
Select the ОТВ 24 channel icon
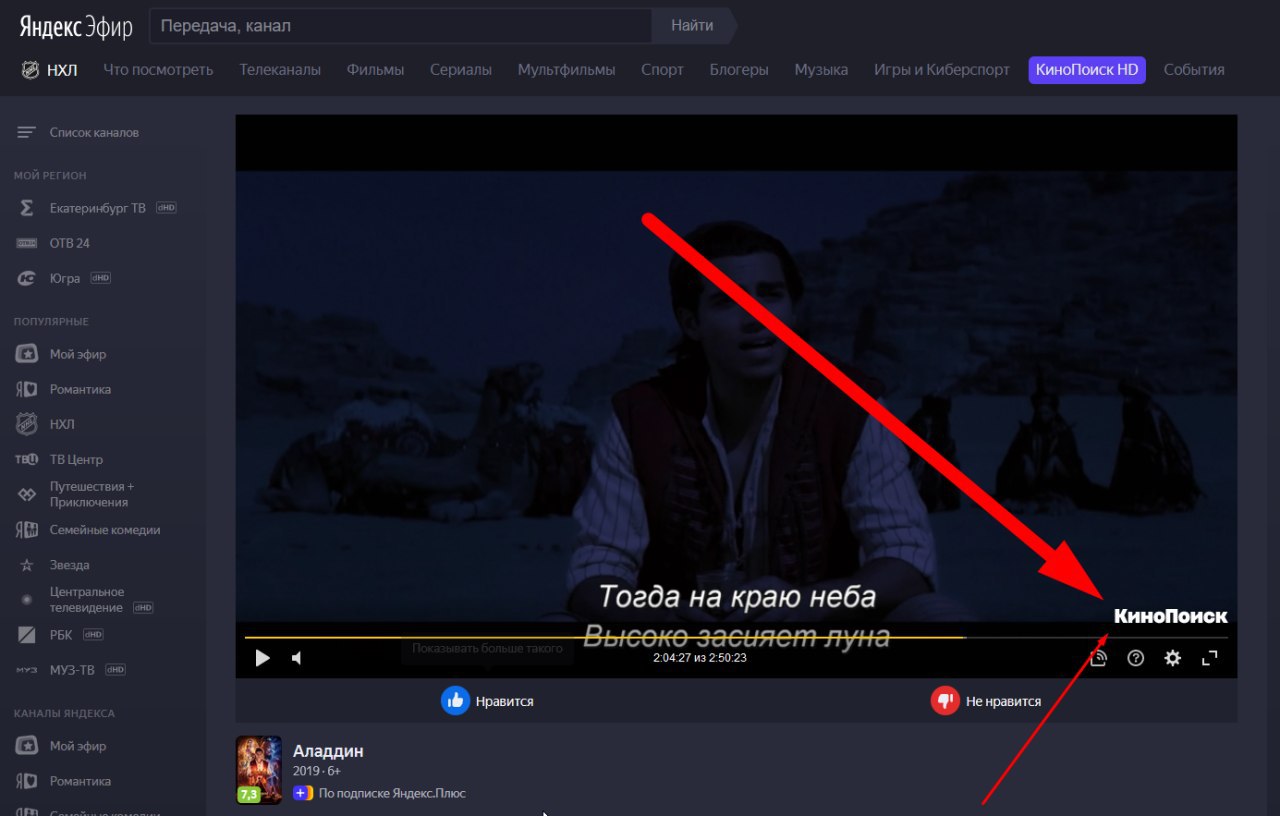pyautogui.click(x=27, y=243)
